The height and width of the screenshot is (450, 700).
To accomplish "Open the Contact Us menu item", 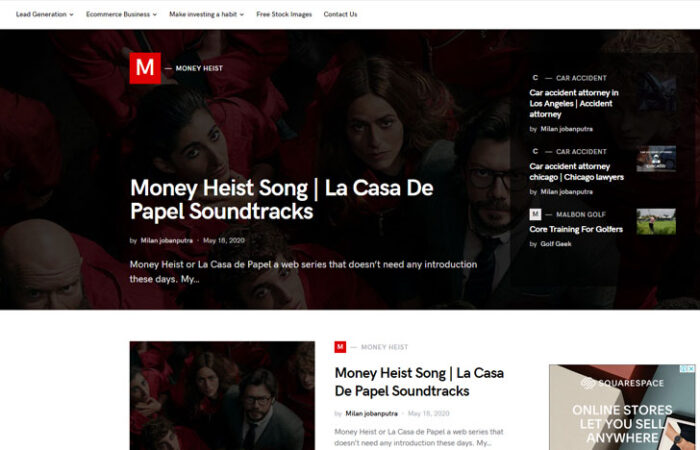I will tap(340, 14).
